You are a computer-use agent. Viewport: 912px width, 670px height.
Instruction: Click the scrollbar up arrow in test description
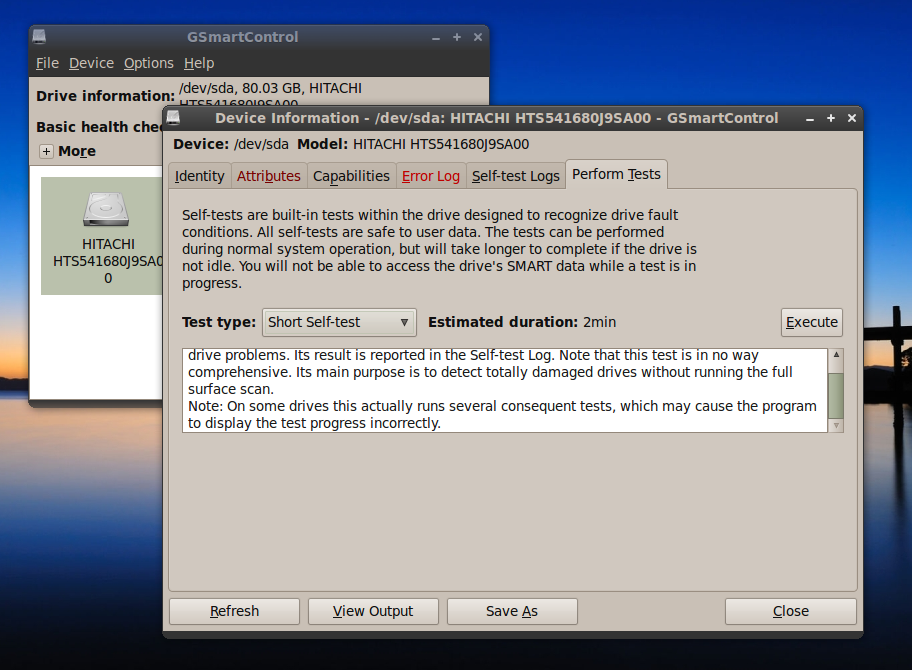point(837,353)
